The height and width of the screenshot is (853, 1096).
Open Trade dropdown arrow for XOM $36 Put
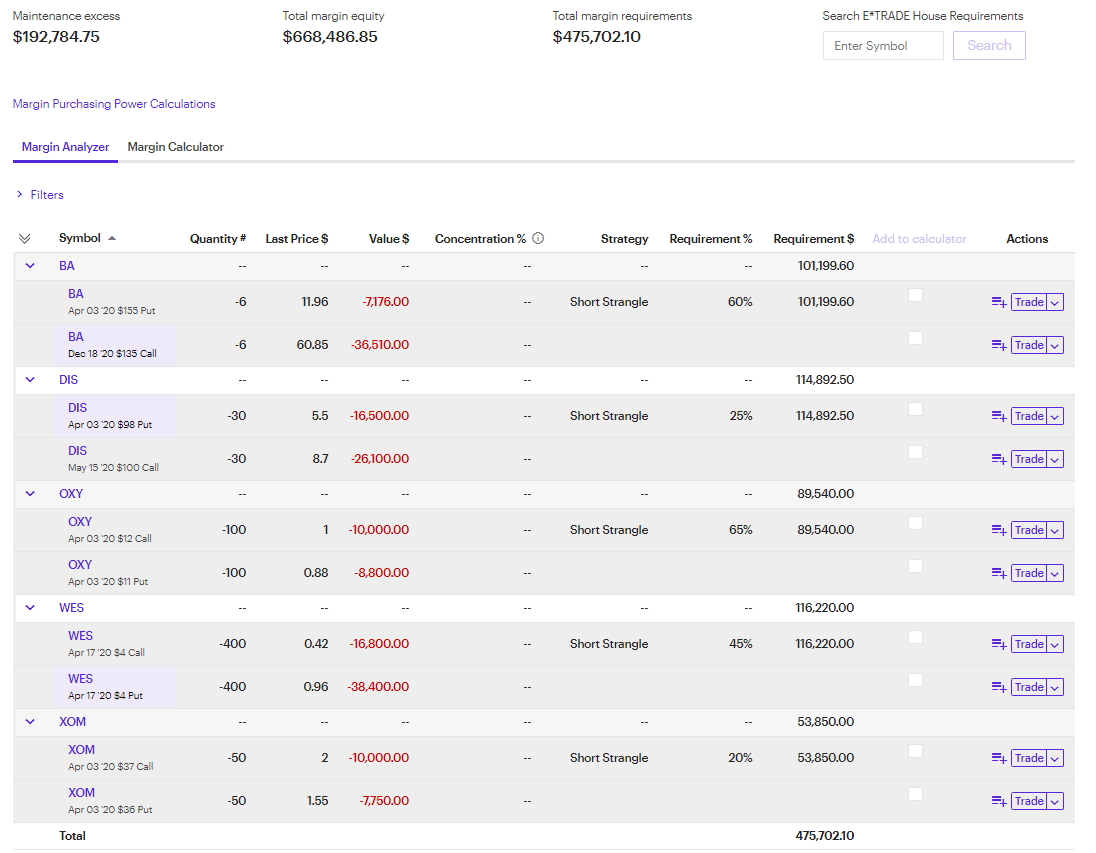(x=1055, y=801)
